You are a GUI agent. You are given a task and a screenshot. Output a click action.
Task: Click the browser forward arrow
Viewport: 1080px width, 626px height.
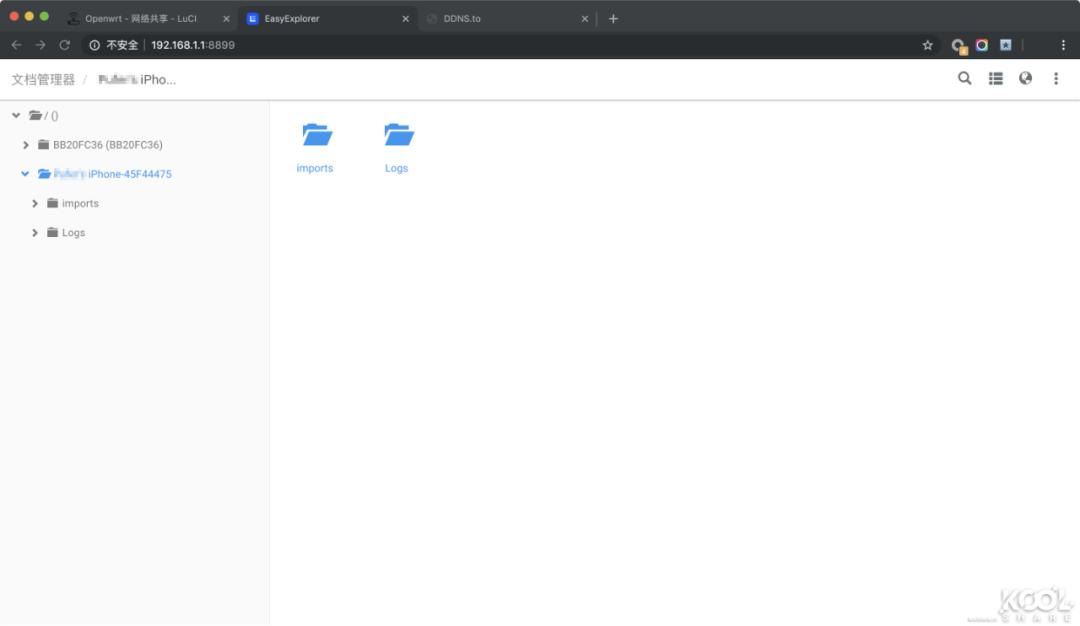[x=41, y=45]
